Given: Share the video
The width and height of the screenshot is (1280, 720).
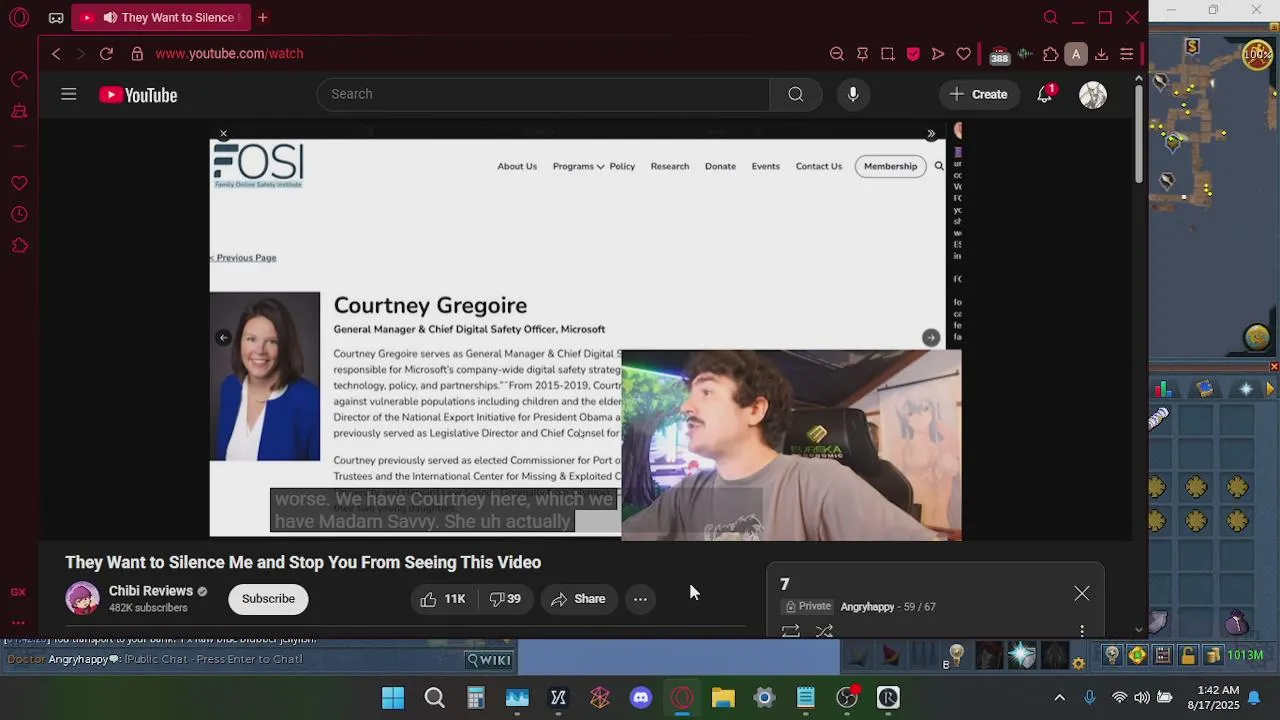Looking at the screenshot, I should 578,599.
